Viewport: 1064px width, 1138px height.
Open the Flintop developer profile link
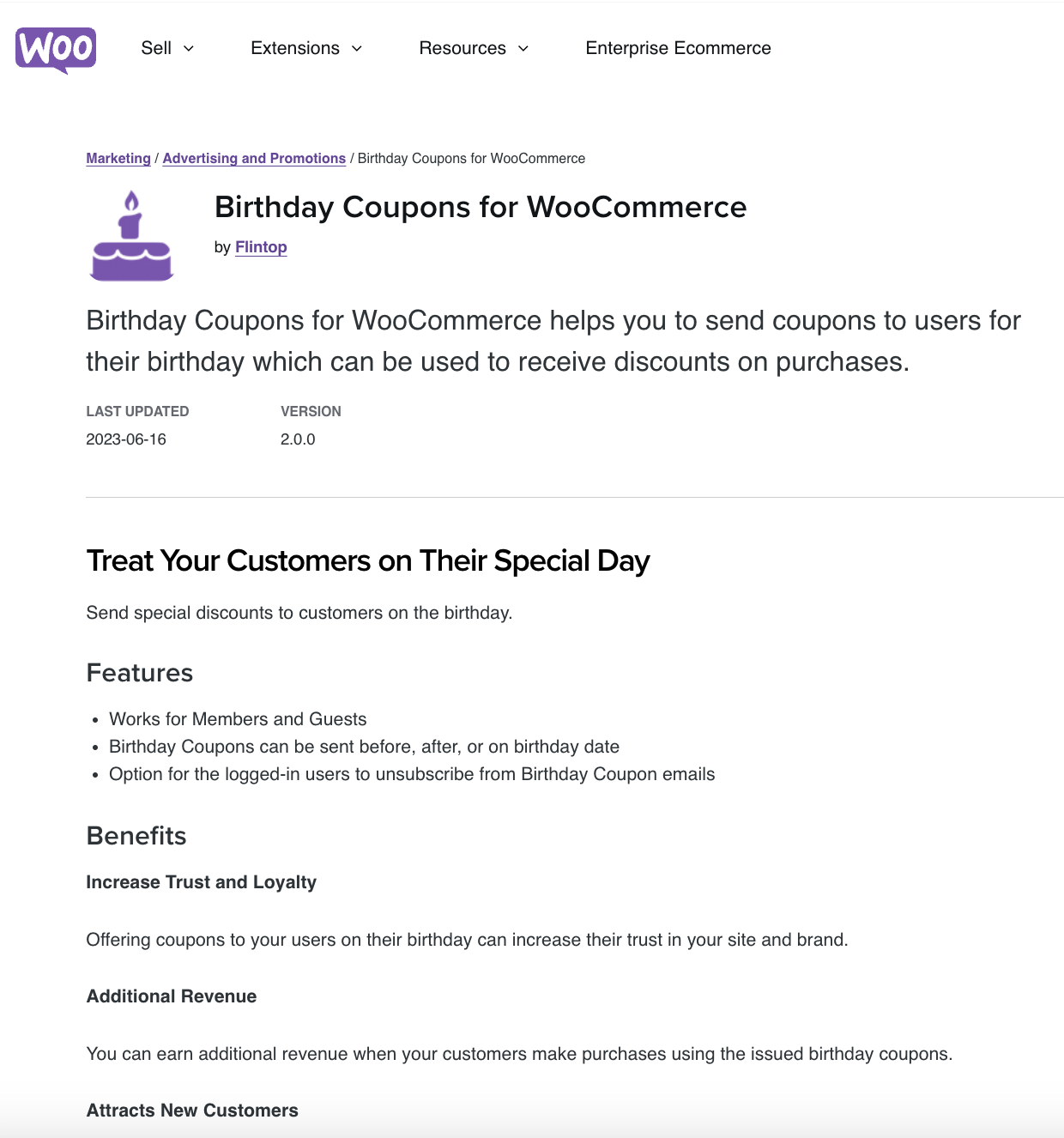pos(261,247)
